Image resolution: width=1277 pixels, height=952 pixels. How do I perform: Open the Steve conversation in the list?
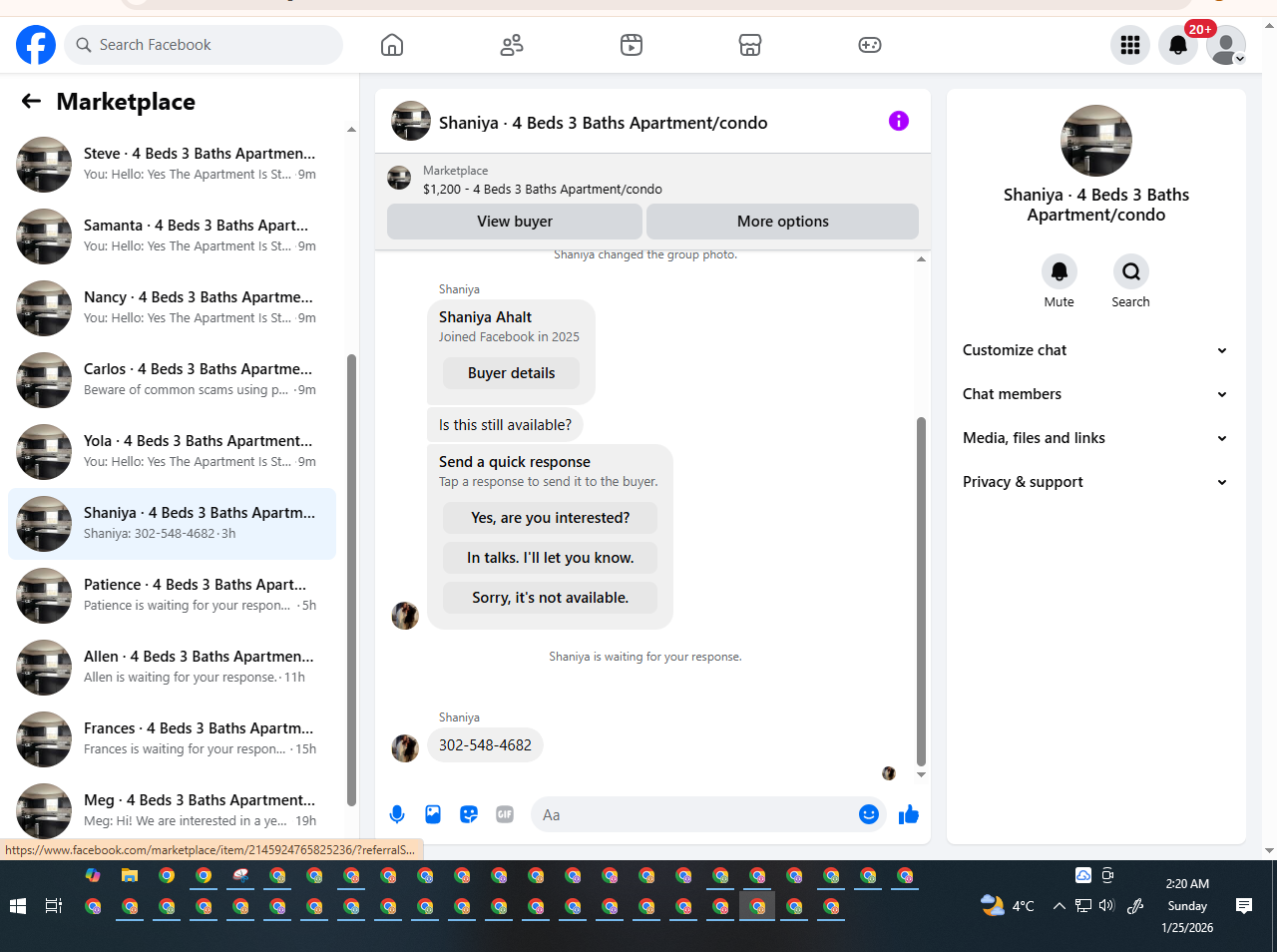pyautogui.click(x=172, y=165)
